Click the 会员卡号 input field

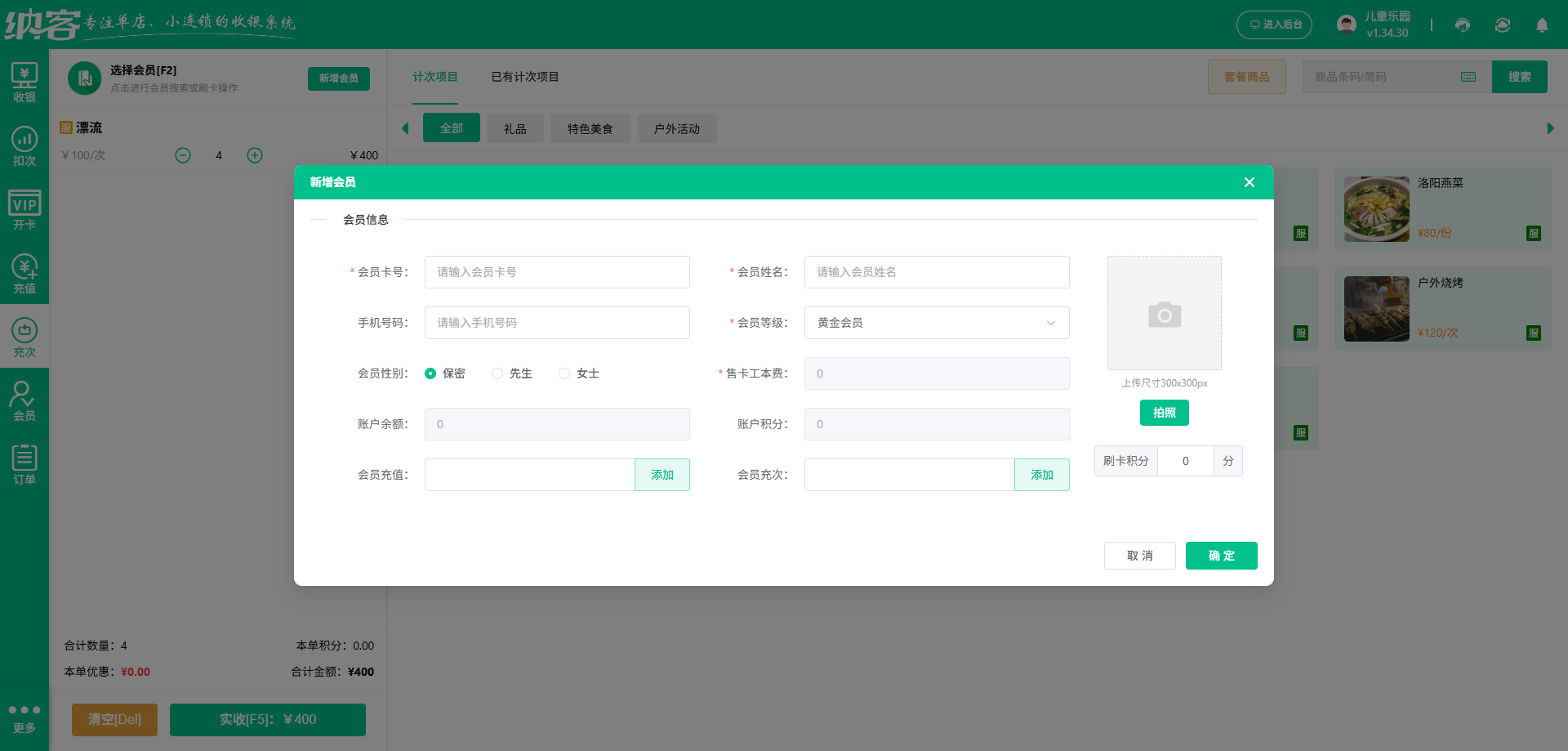[557, 272]
